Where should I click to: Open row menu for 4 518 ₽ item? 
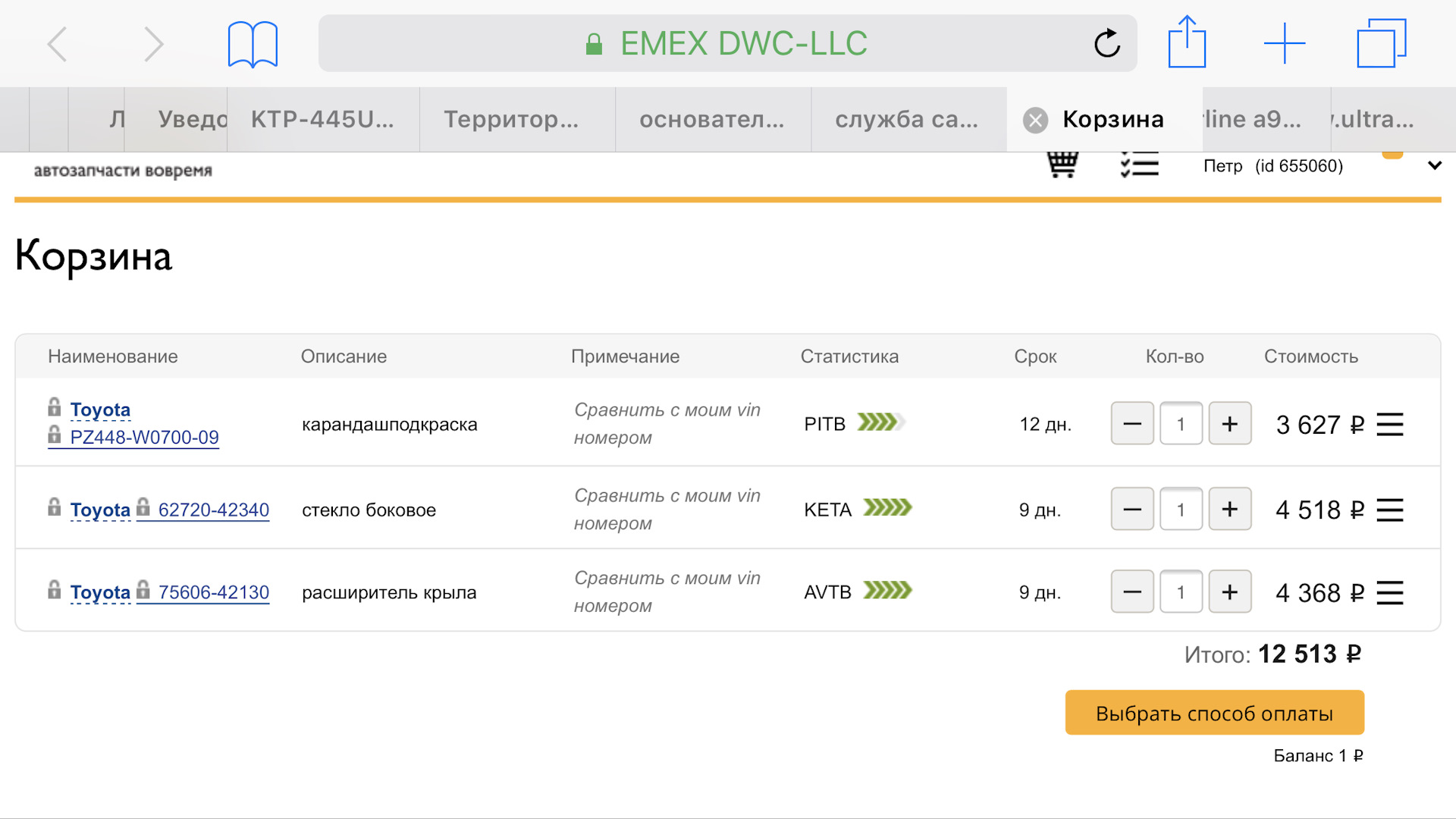click(1390, 510)
